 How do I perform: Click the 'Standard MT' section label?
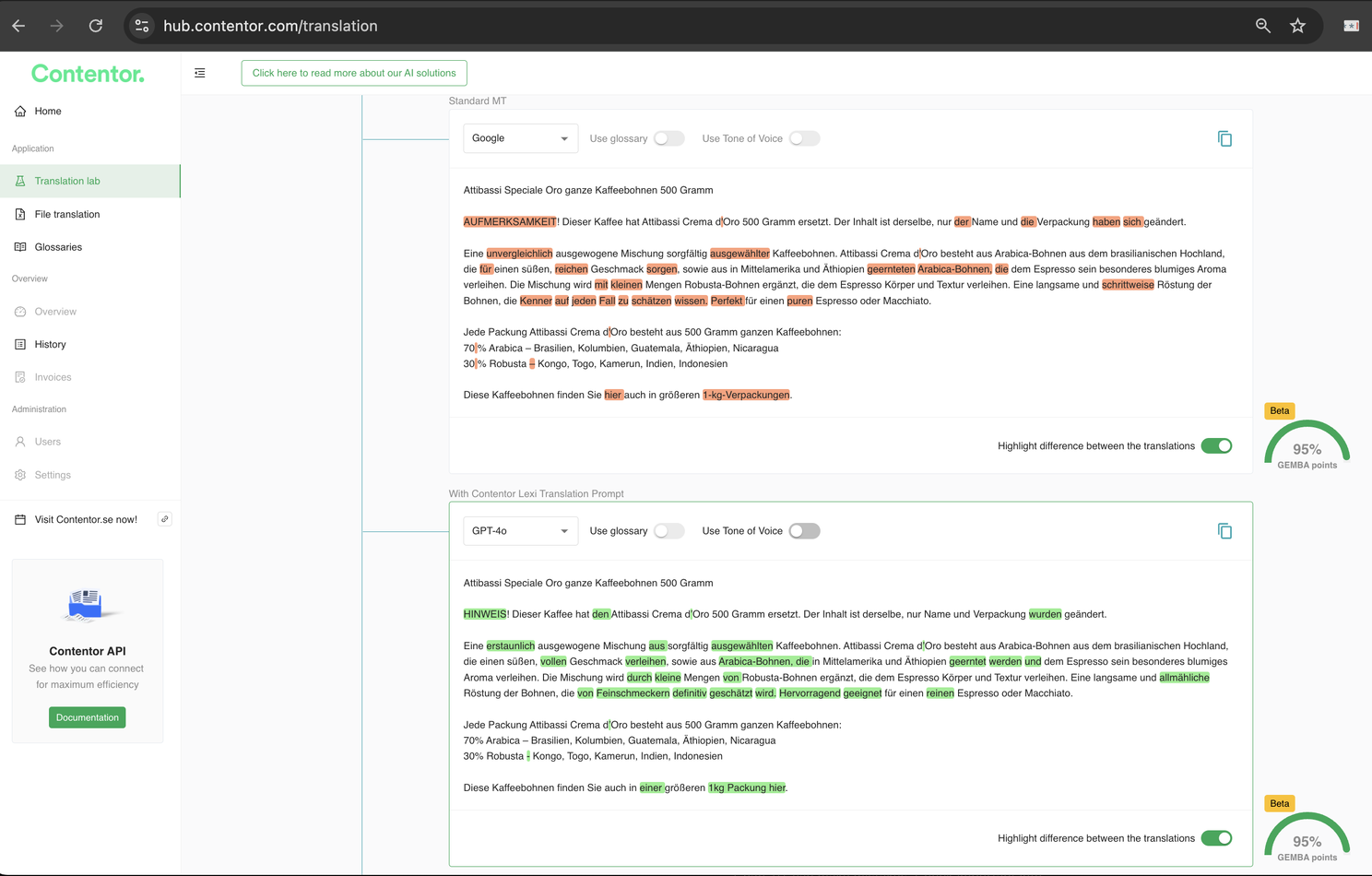tap(478, 101)
